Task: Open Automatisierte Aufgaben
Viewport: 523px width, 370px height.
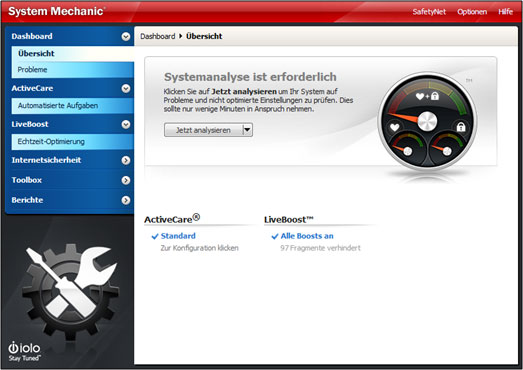Action: point(73,105)
